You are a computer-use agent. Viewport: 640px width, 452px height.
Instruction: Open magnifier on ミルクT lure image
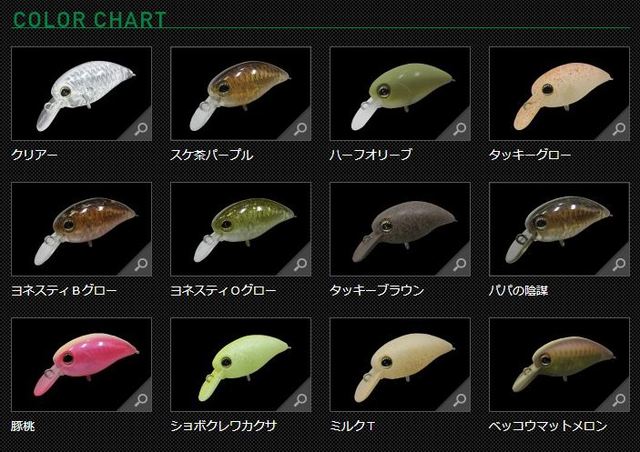pos(460,400)
